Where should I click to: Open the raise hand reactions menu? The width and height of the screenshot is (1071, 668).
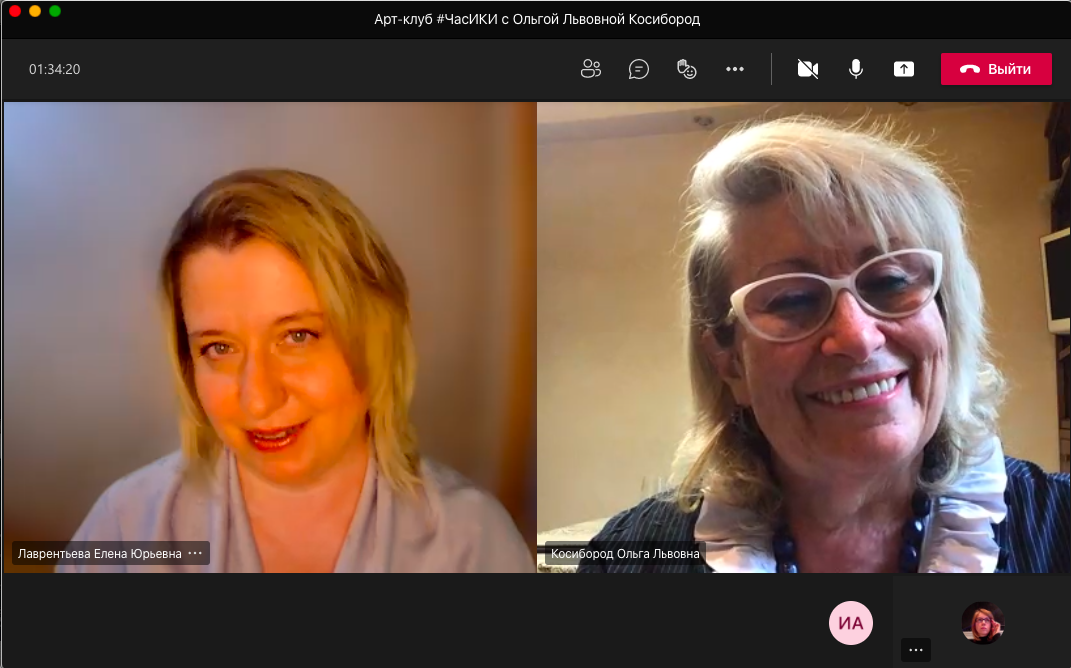[x=687, y=69]
